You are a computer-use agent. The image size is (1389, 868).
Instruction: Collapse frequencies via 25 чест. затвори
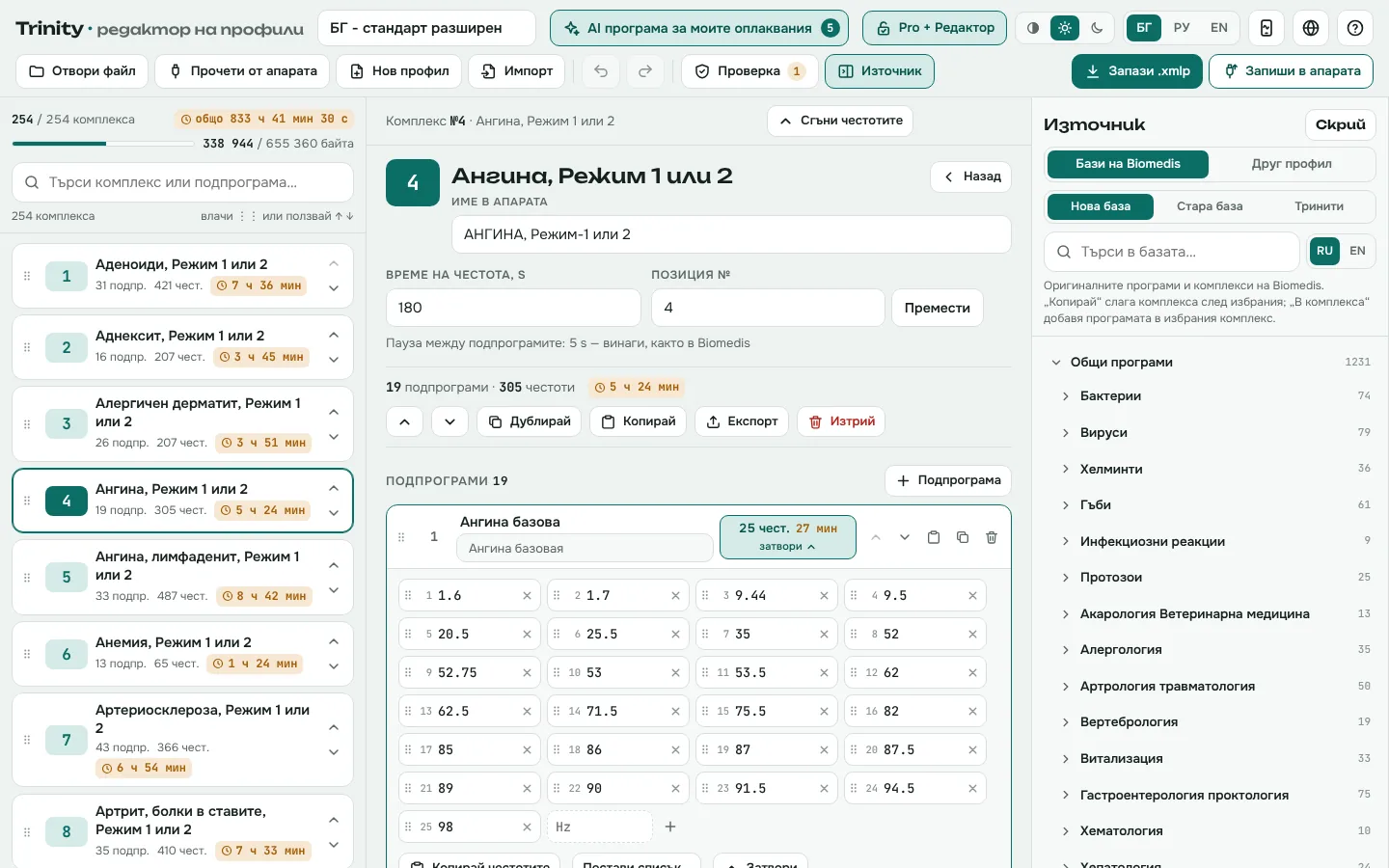[788, 537]
